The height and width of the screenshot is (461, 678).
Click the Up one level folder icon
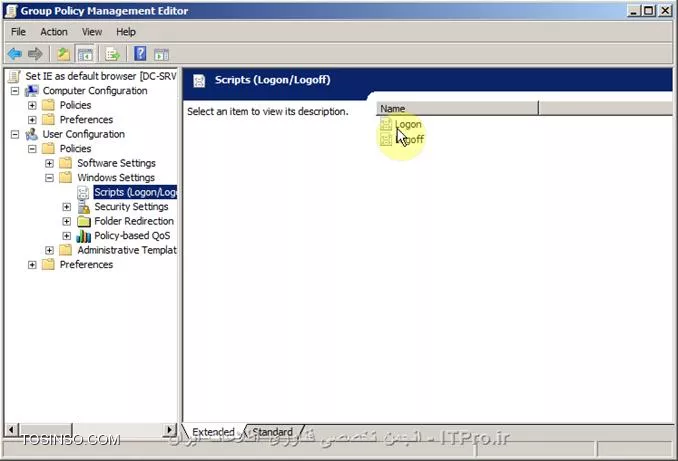pyautogui.click(x=64, y=54)
